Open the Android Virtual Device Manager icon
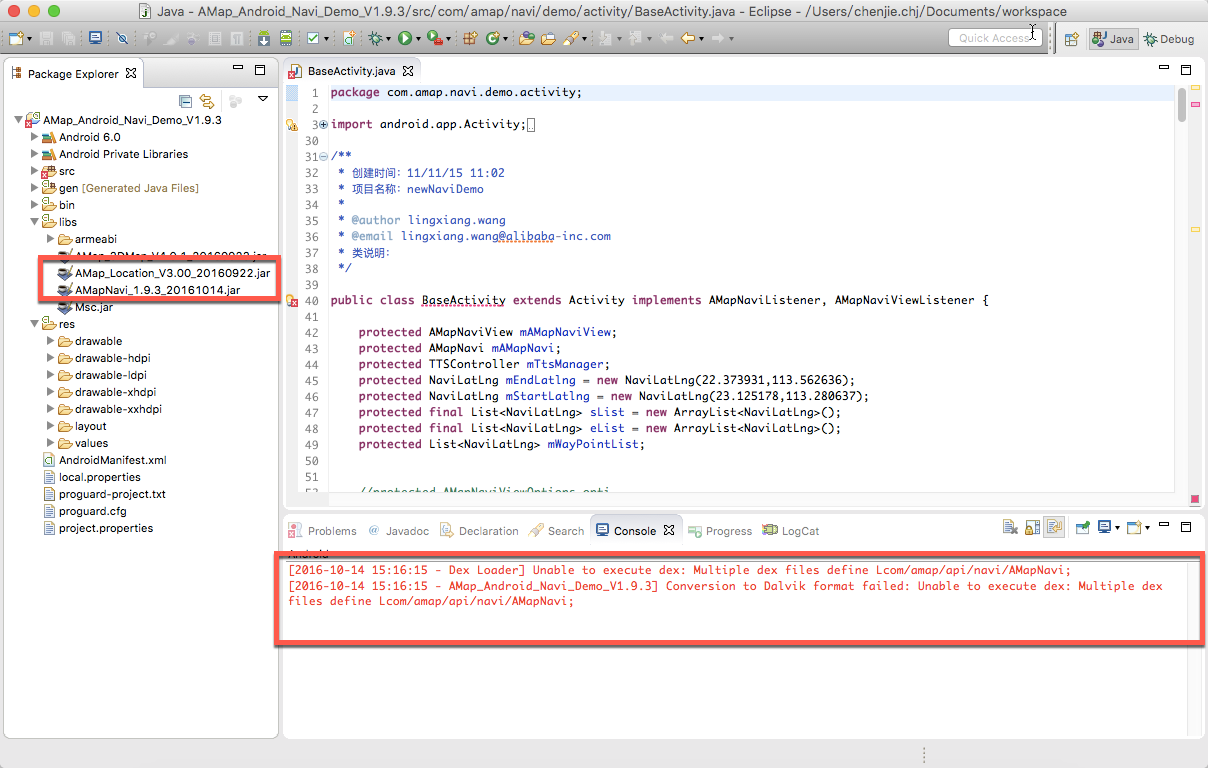Screen dimensions: 1208x768 pos(286,38)
